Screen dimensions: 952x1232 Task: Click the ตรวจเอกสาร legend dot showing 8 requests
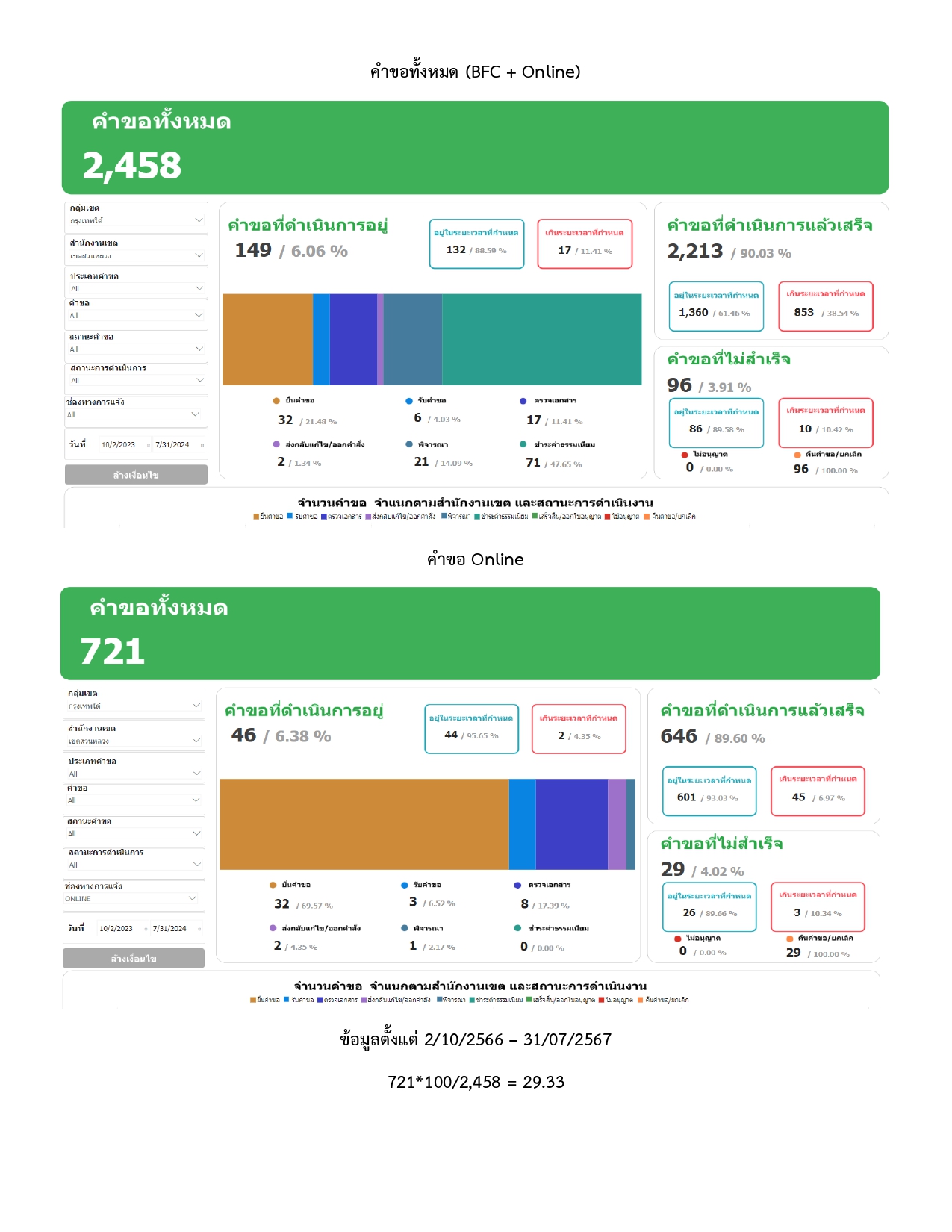(x=517, y=885)
